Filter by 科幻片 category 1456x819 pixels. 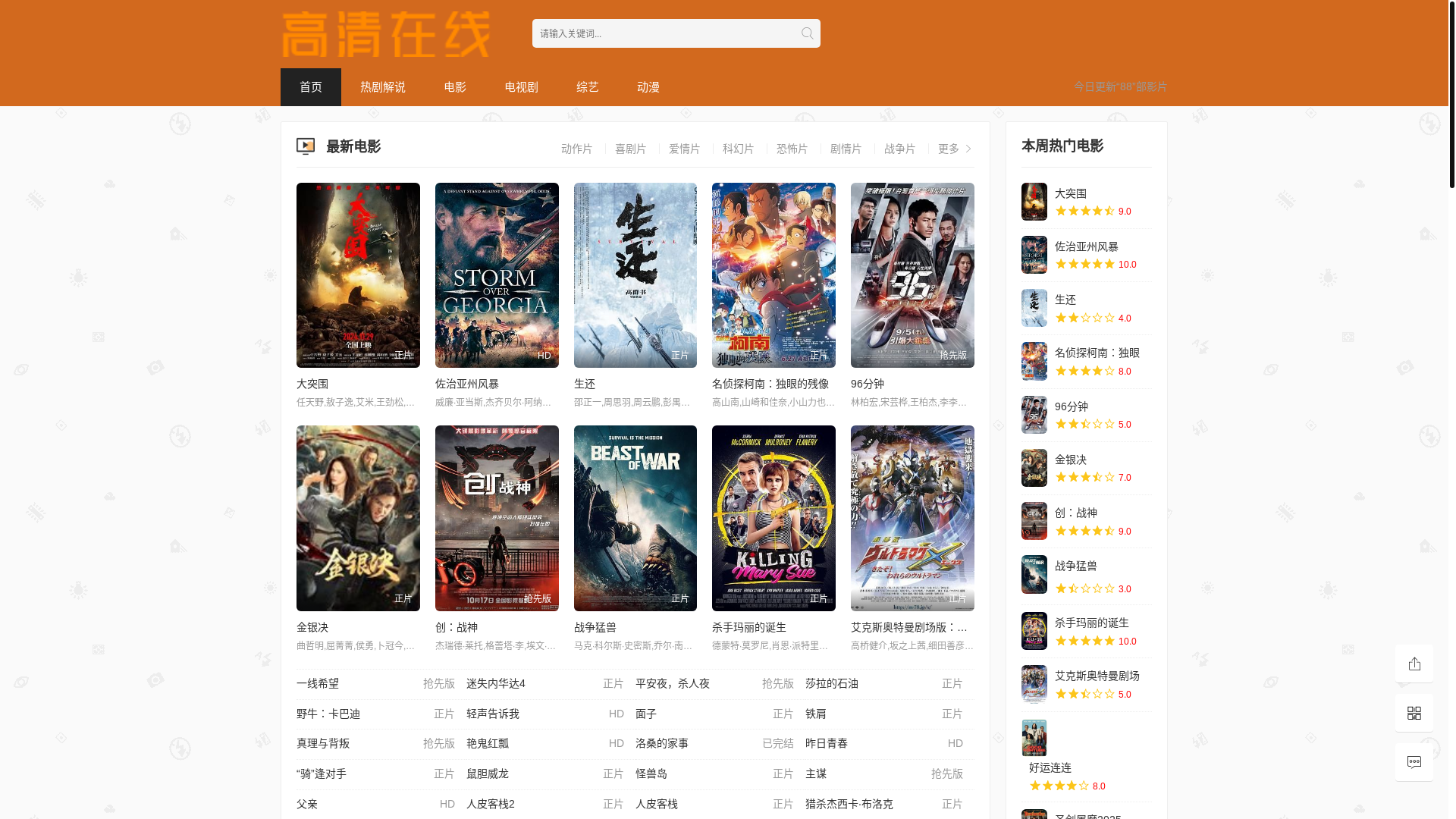(x=738, y=149)
